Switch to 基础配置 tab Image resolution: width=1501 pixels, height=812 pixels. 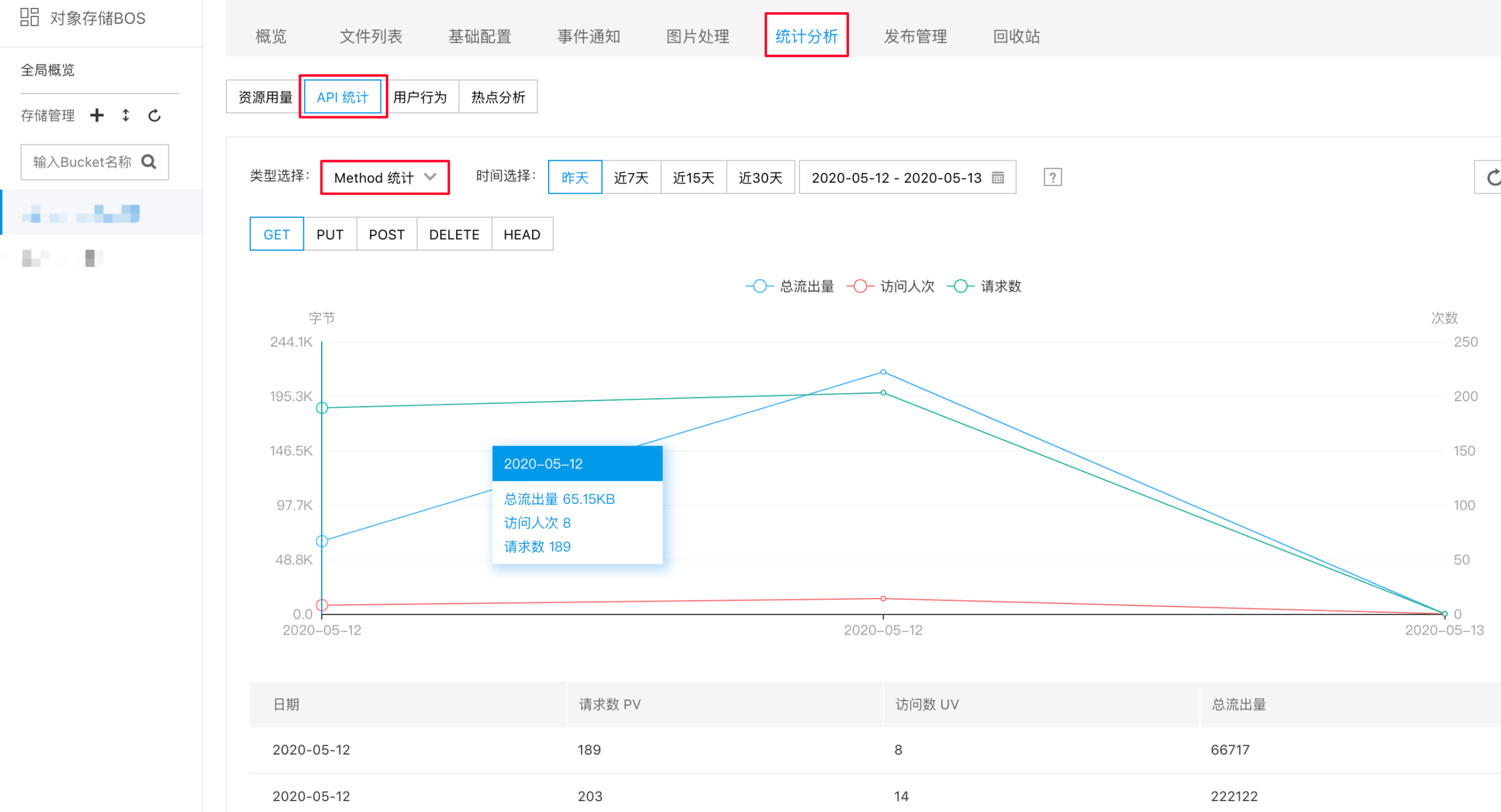480,36
